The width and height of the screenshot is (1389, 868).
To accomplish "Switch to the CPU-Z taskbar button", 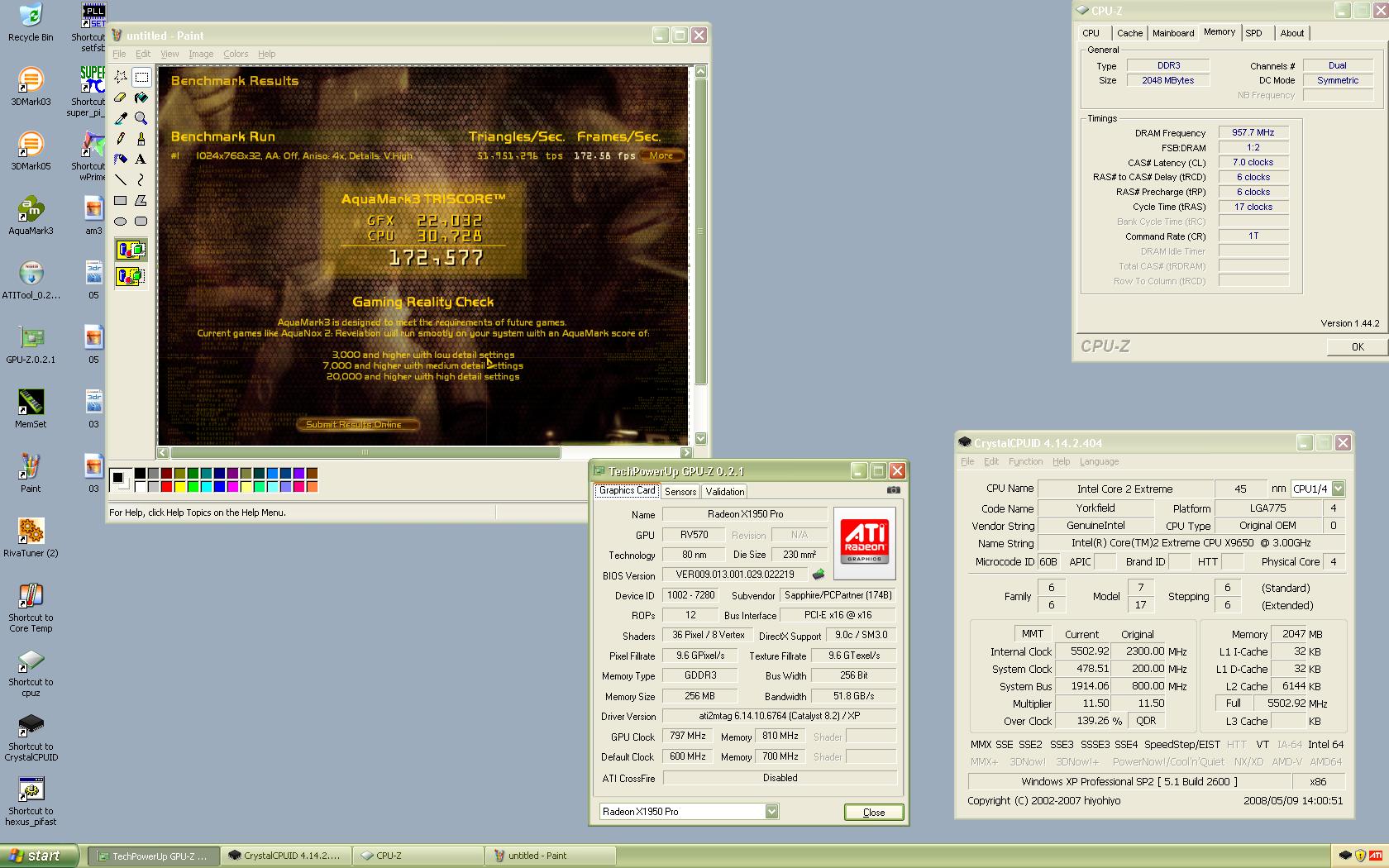I will [x=418, y=856].
